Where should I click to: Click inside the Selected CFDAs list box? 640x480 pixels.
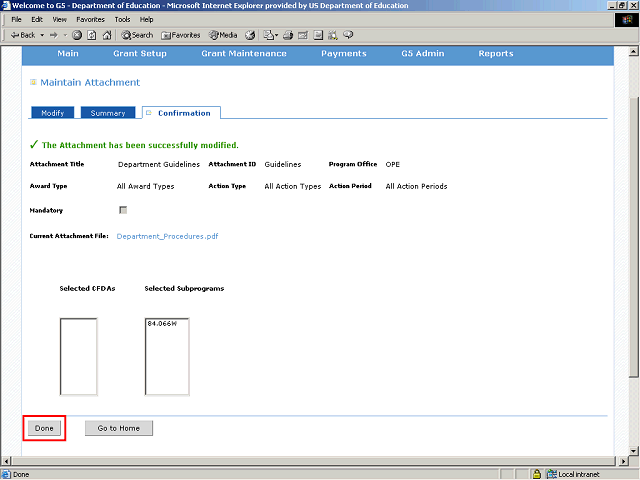pos(78,357)
